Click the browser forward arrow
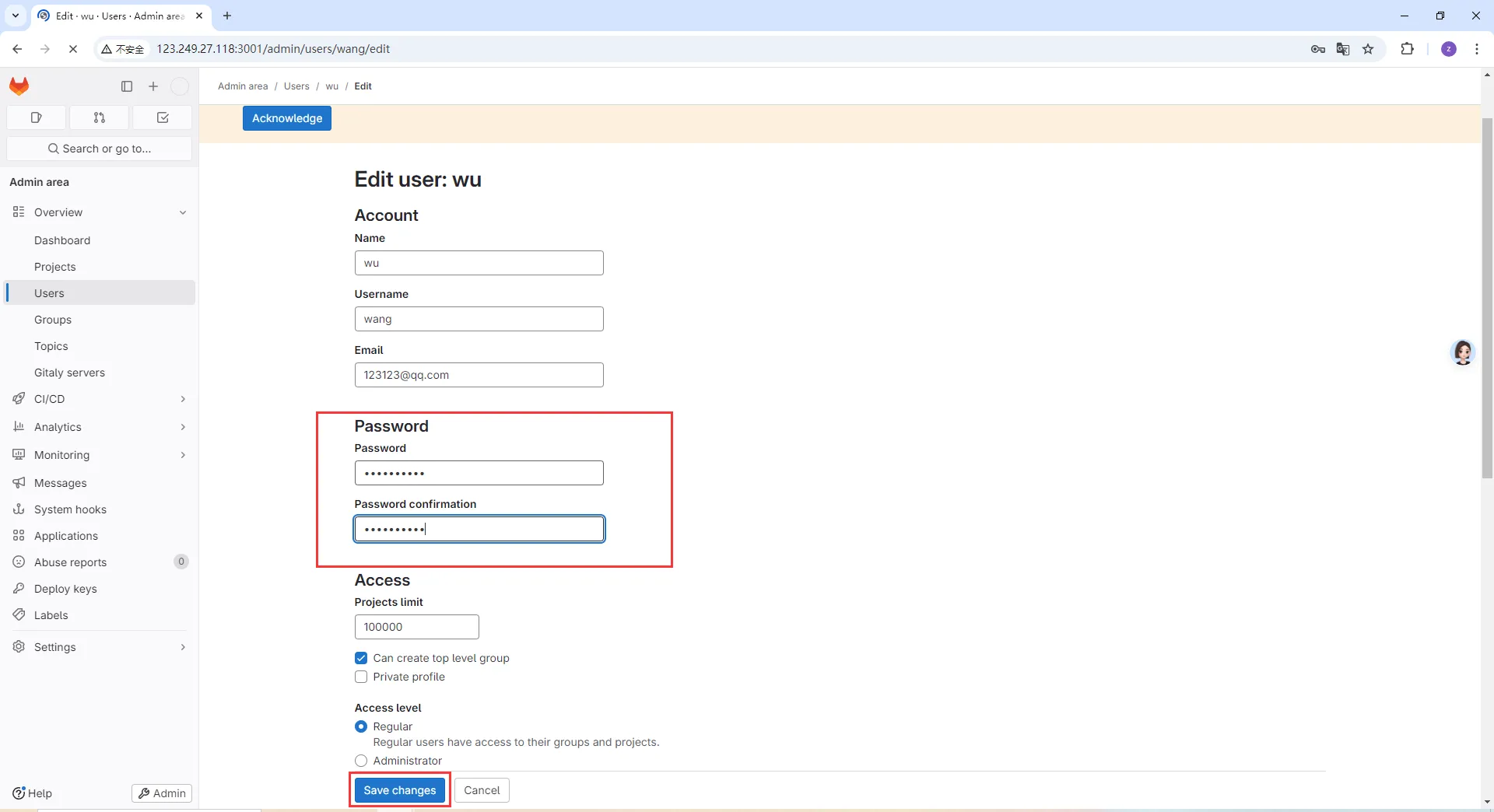The image size is (1494, 812). (45, 49)
